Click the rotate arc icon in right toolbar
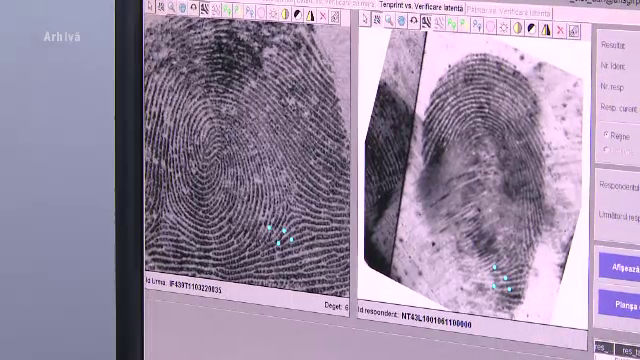This screenshot has width=640, height=360. tap(413, 22)
